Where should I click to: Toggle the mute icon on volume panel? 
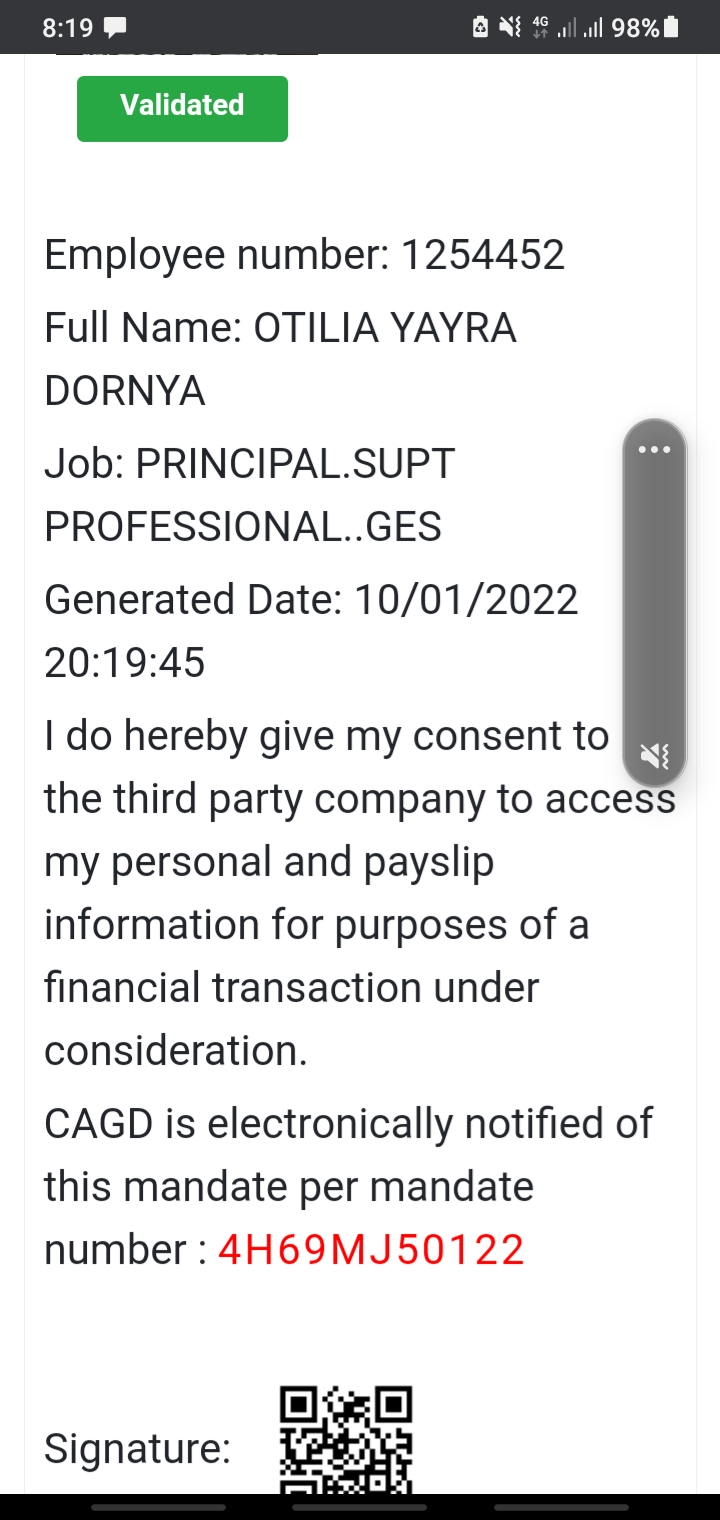(x=654, y=756)
